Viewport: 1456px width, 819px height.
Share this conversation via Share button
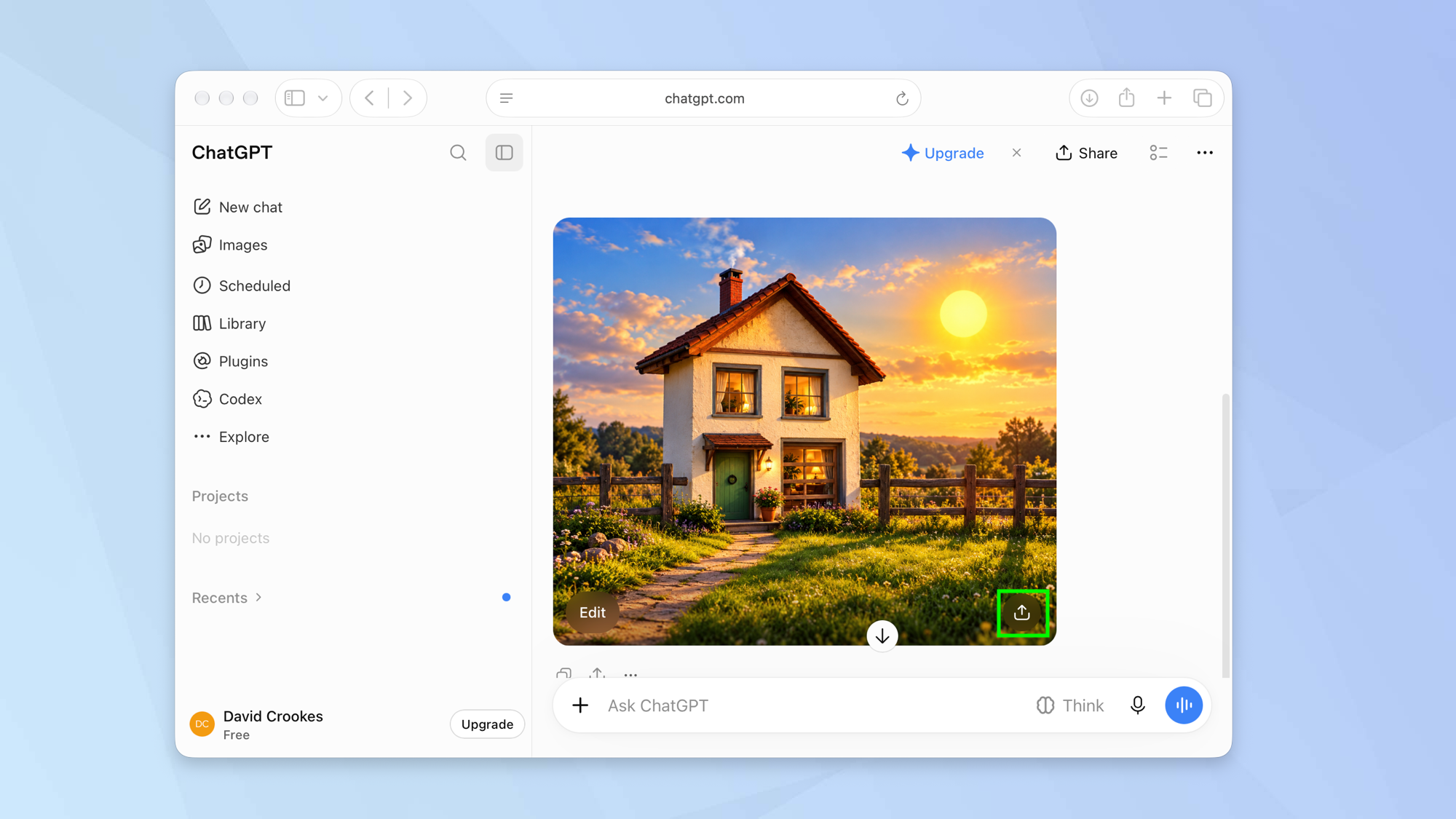pyautogui.click(x=1086, y=153)
